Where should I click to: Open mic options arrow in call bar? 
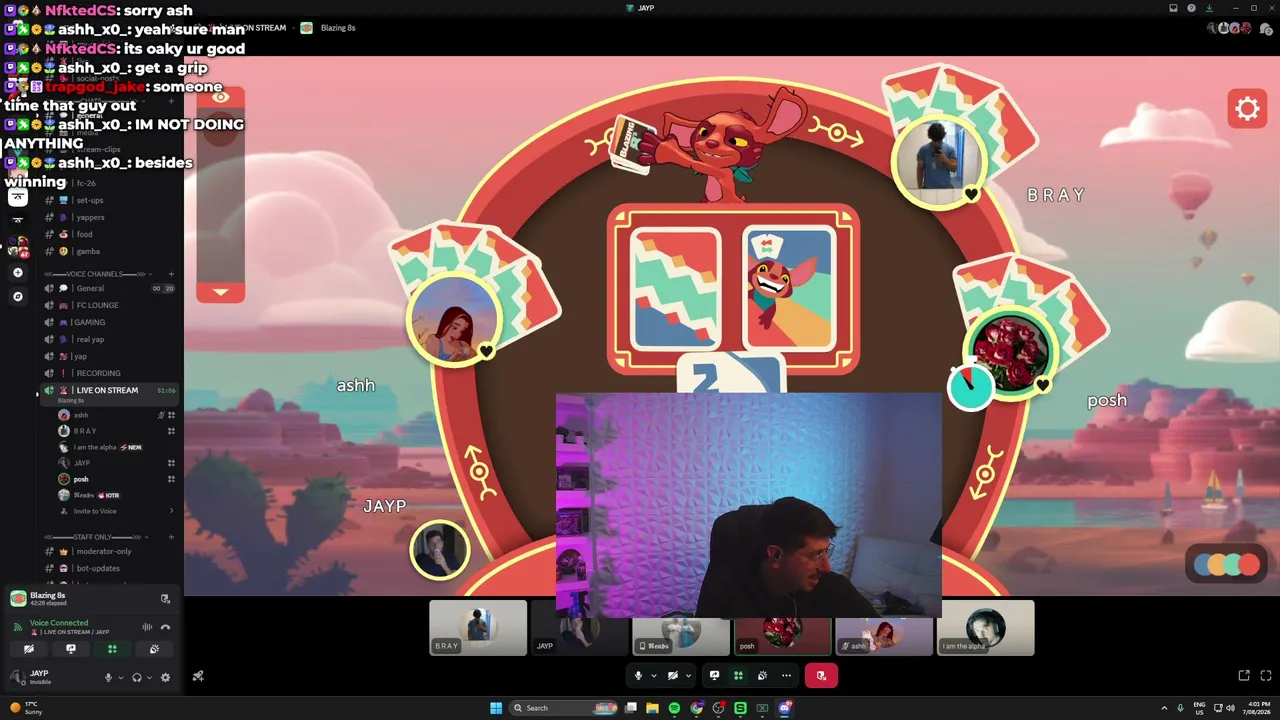click(x=653, y=676)
